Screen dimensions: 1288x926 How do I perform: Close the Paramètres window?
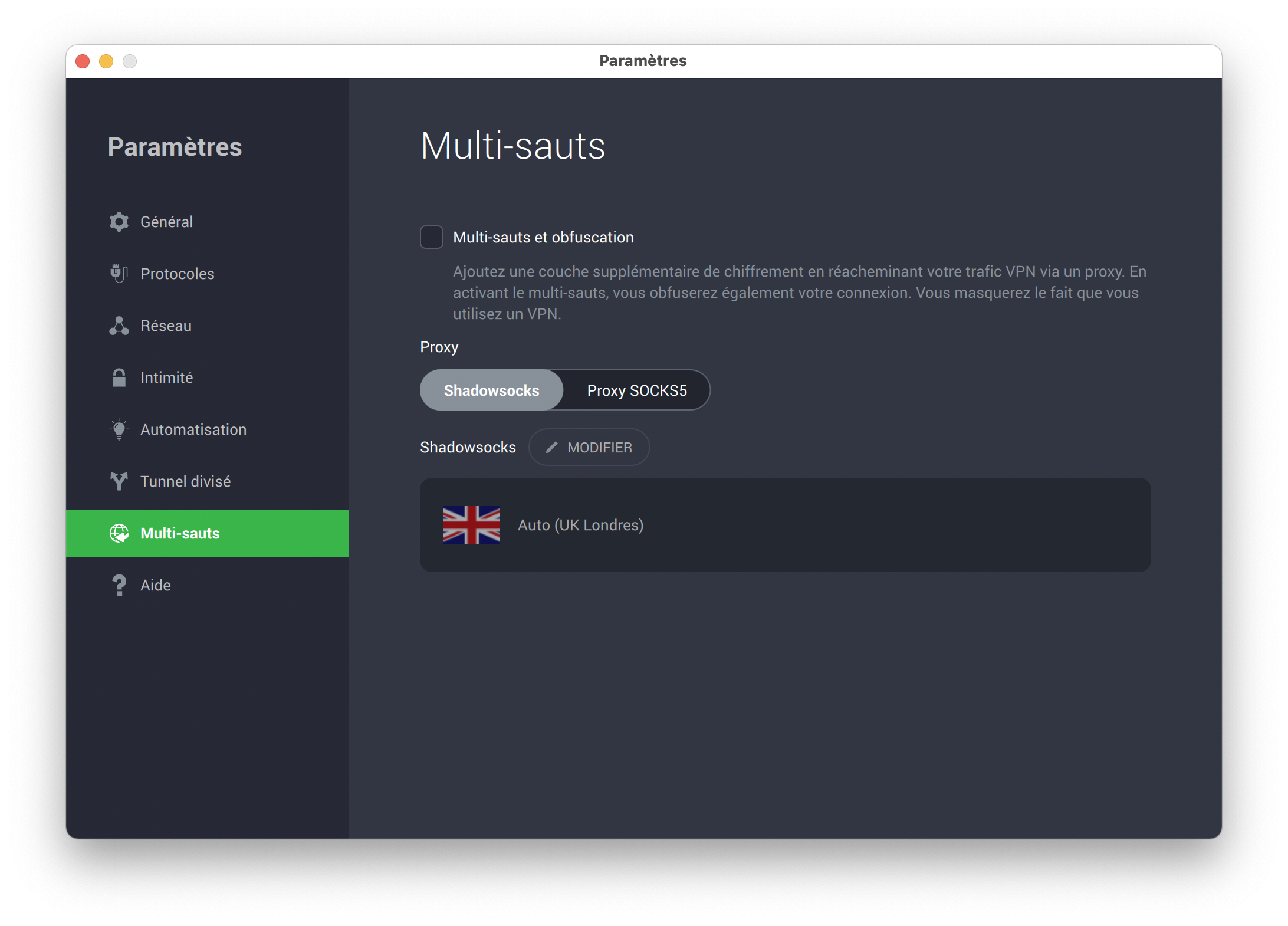[83, 61]
